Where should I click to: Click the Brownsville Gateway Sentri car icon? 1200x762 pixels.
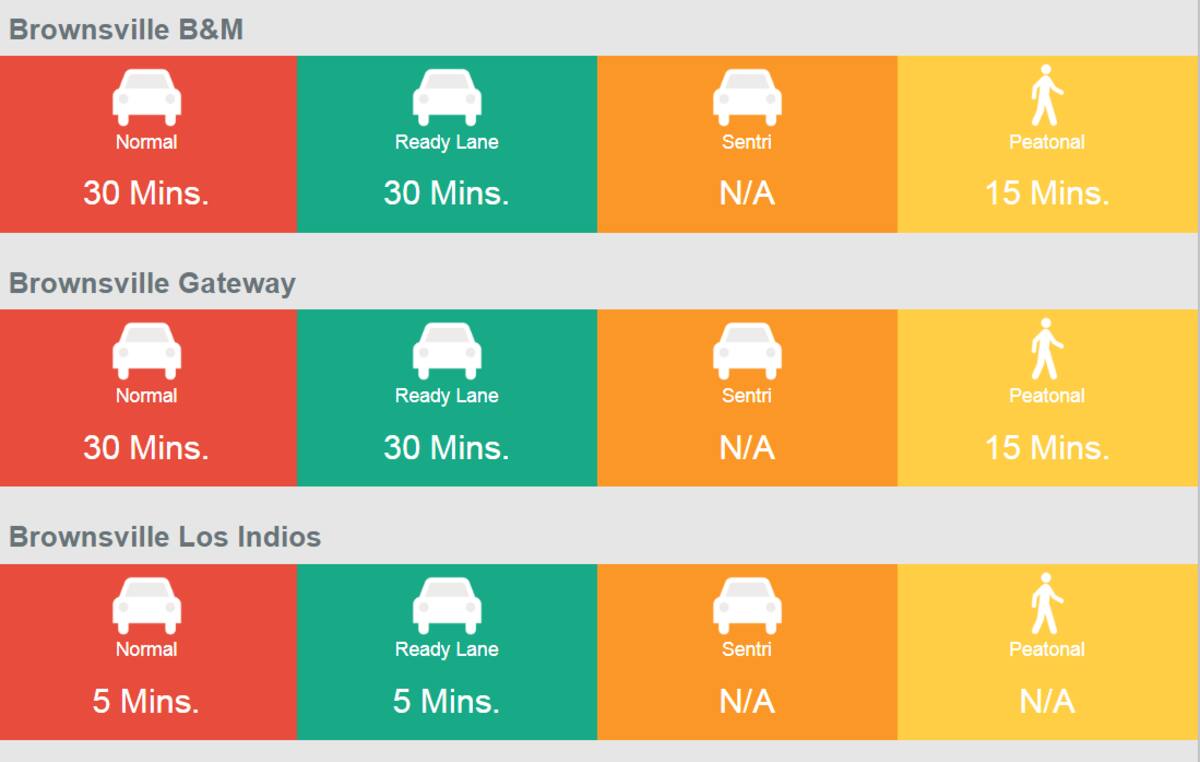coord(746,351)
